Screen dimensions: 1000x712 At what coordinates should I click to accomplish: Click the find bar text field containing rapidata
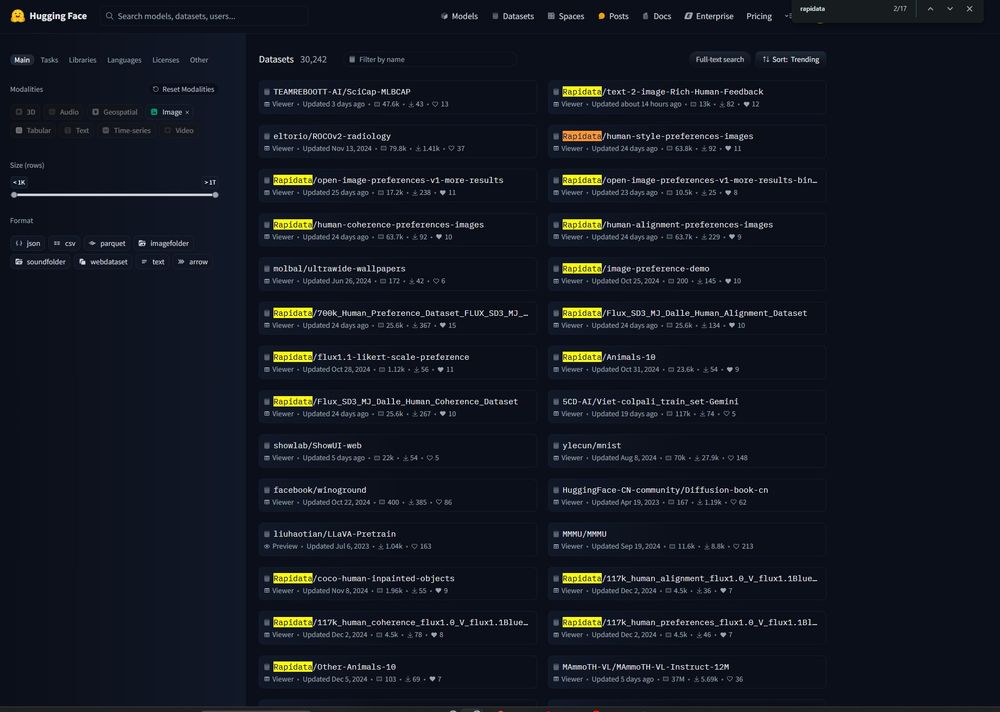click(842, 9)
